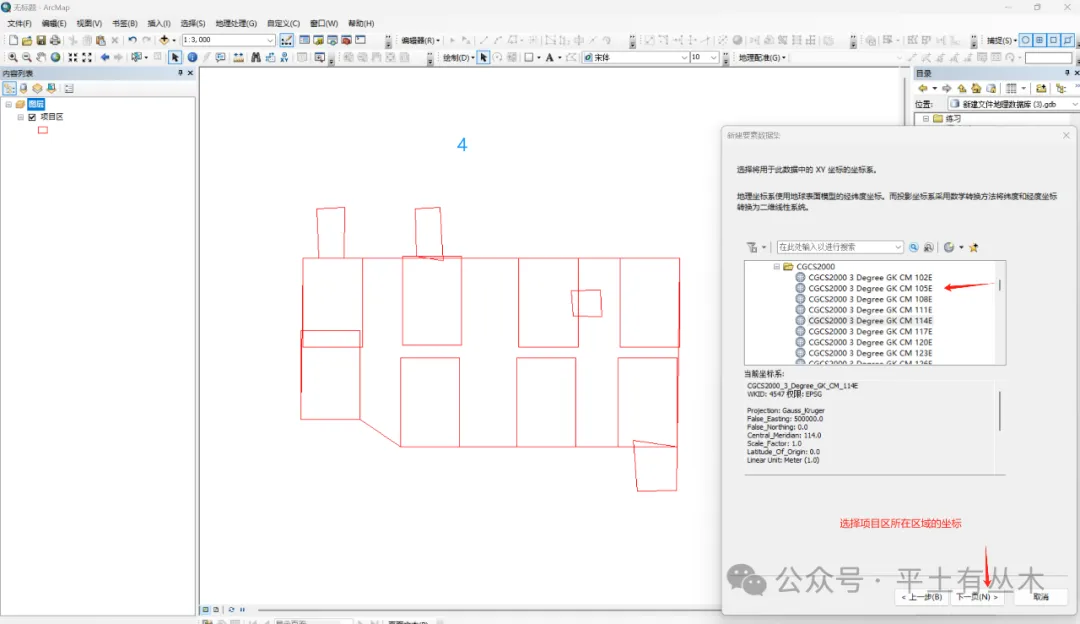Open the Measure tool
1080x624 pixels.
[x=238, y=58]
